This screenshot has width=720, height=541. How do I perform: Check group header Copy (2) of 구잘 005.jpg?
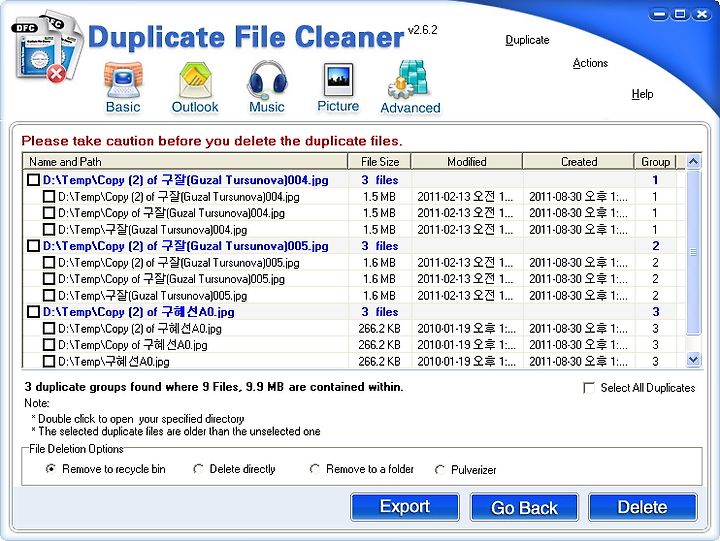tap(33, 246)
